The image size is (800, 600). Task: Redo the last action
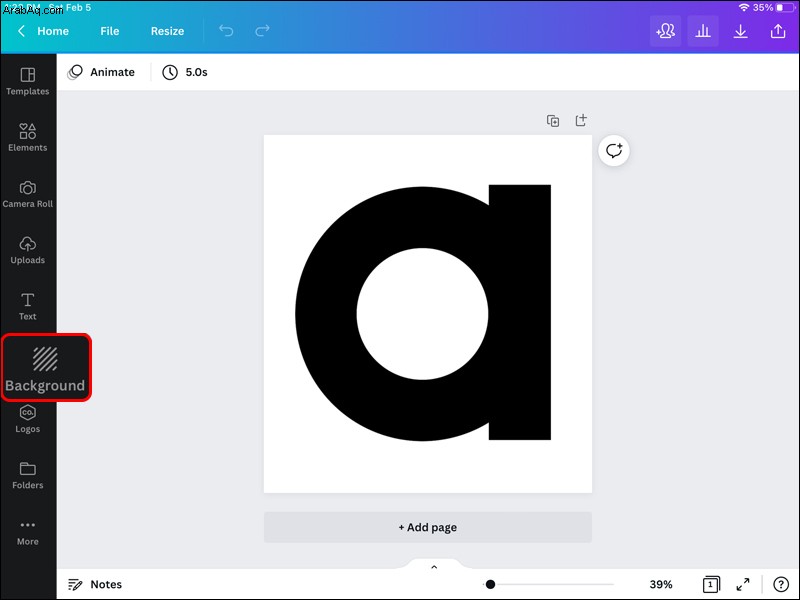click(262, 31)
